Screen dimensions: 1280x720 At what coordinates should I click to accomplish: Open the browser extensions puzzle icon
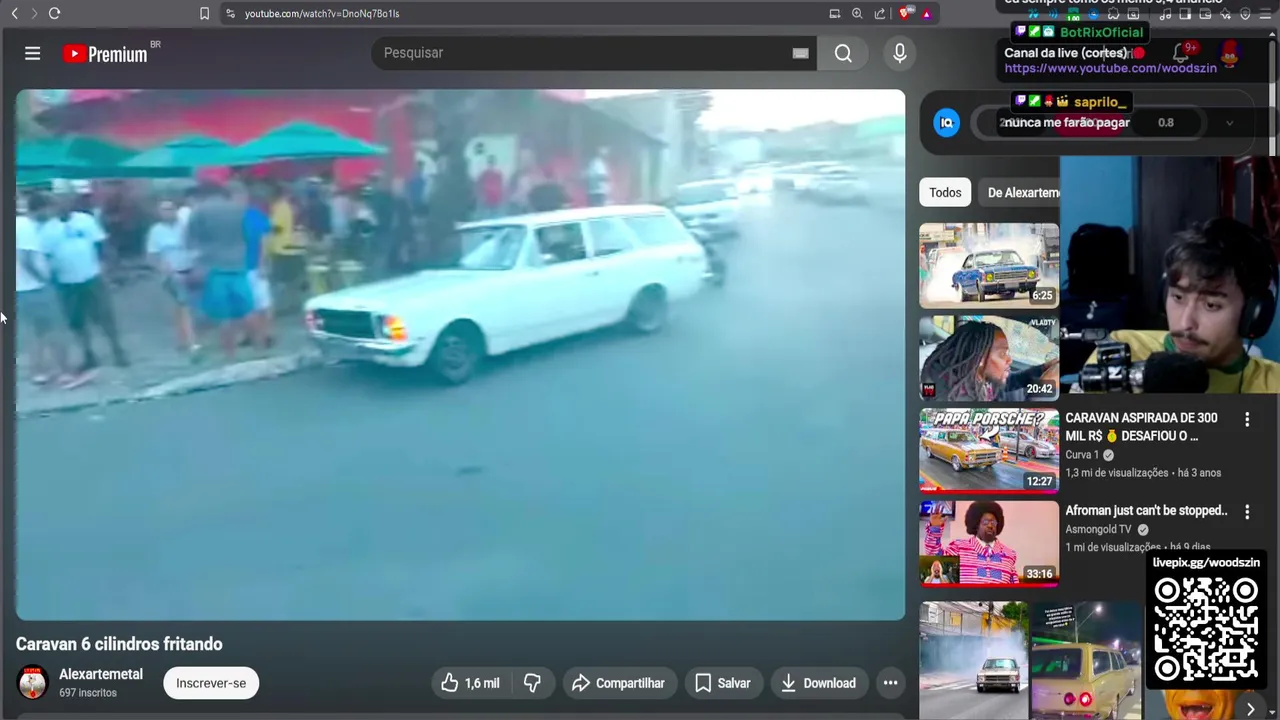pyautogui.click(x=1113, y=14)
